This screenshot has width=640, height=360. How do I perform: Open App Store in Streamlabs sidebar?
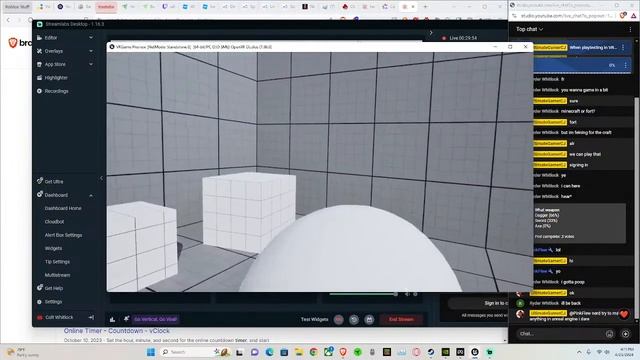point(55,64)
